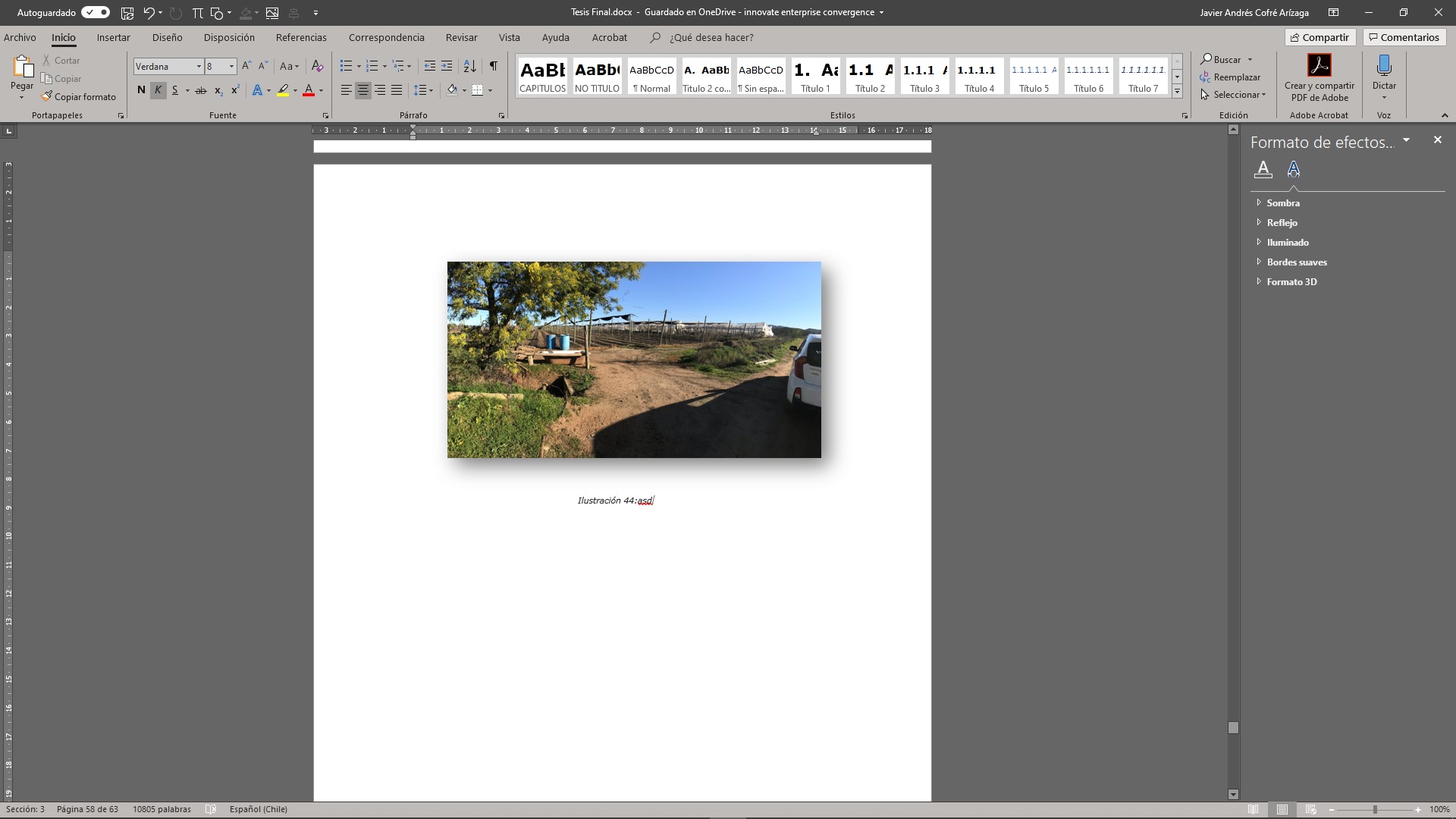Toggle bold (N) formatting
The width and height of the screenshot is (1456, 819).
[141, 90]
